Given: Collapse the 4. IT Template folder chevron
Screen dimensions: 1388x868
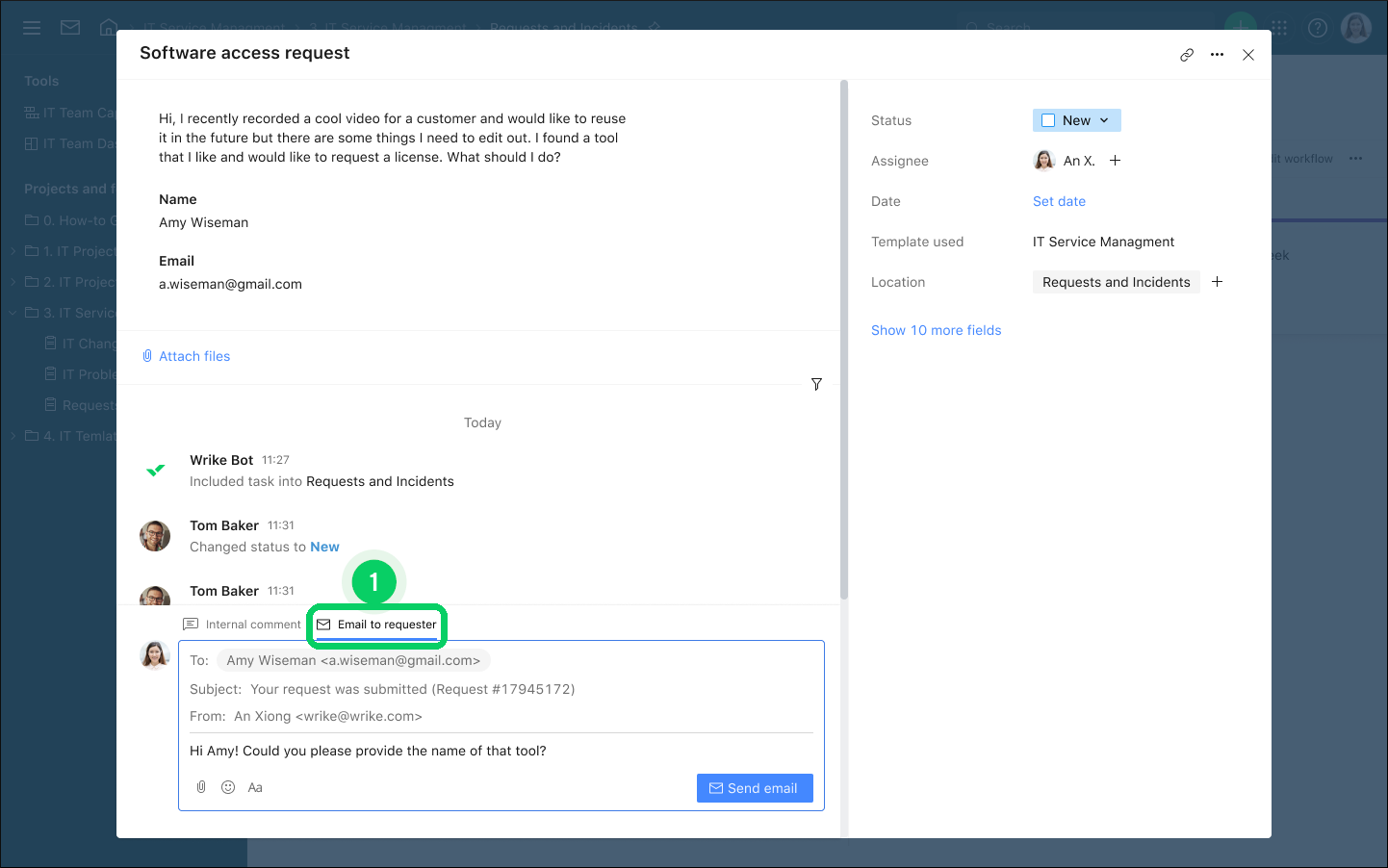Looking at the screenshot, I should 13,435.
